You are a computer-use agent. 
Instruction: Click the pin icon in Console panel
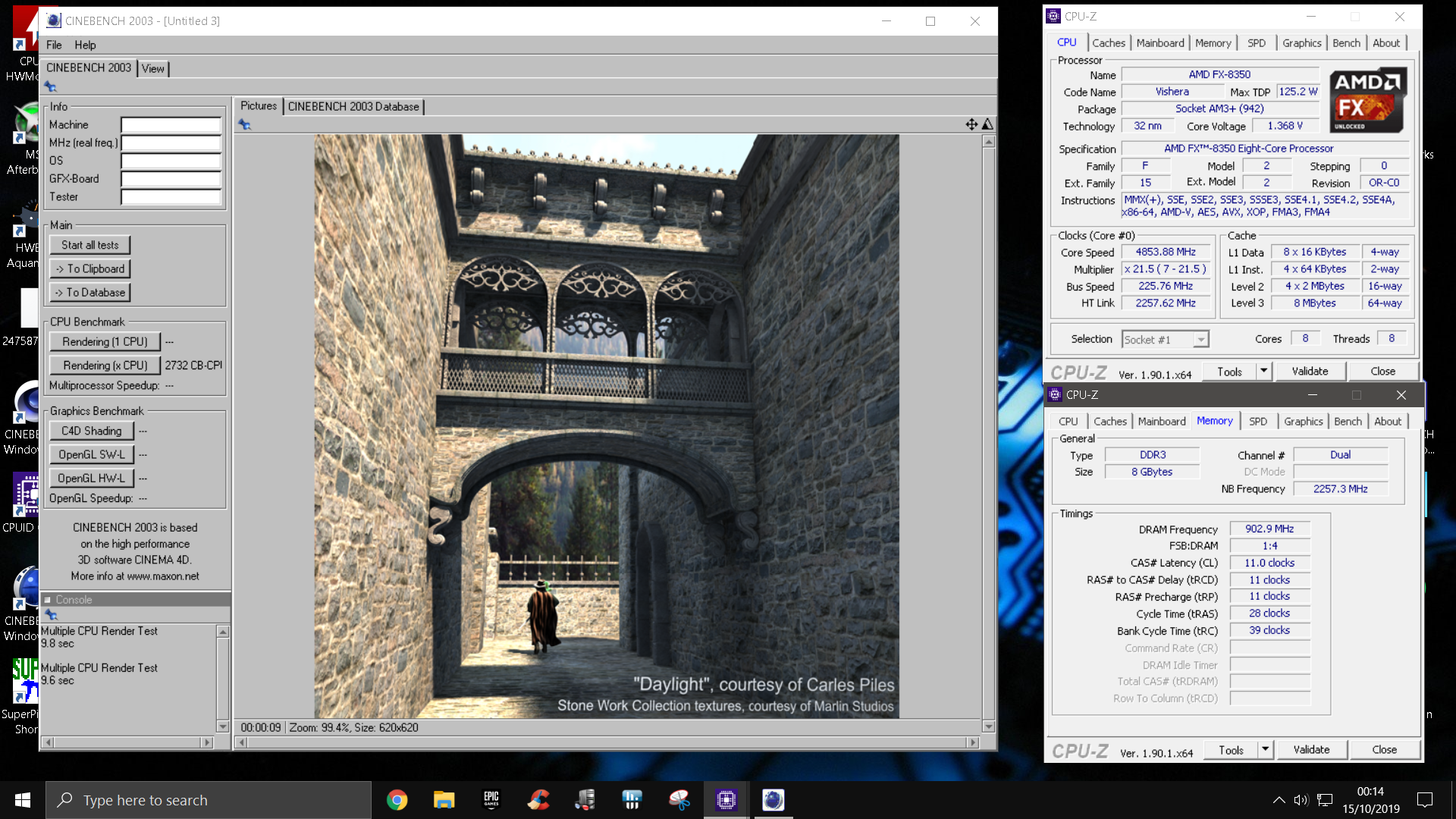51,614
